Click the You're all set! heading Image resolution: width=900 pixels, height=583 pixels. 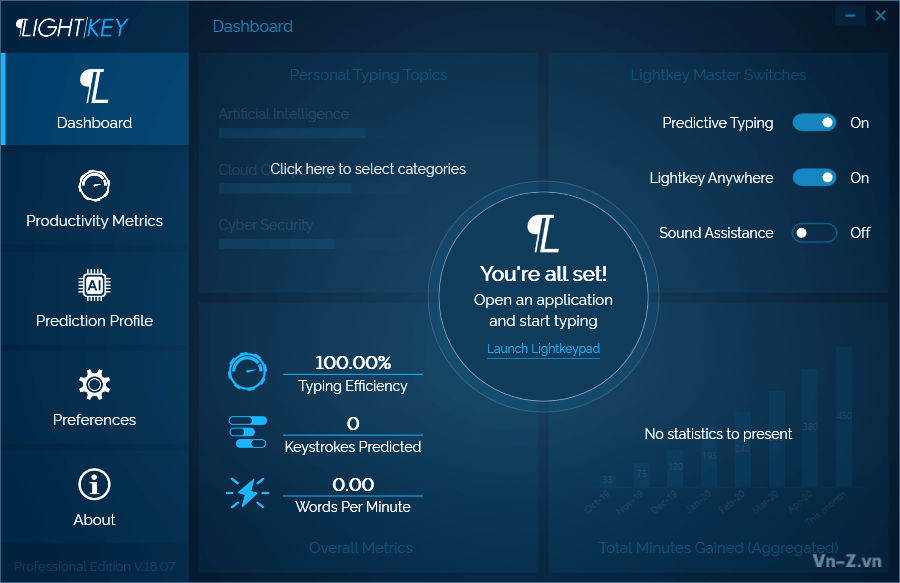tap(543, 274)
